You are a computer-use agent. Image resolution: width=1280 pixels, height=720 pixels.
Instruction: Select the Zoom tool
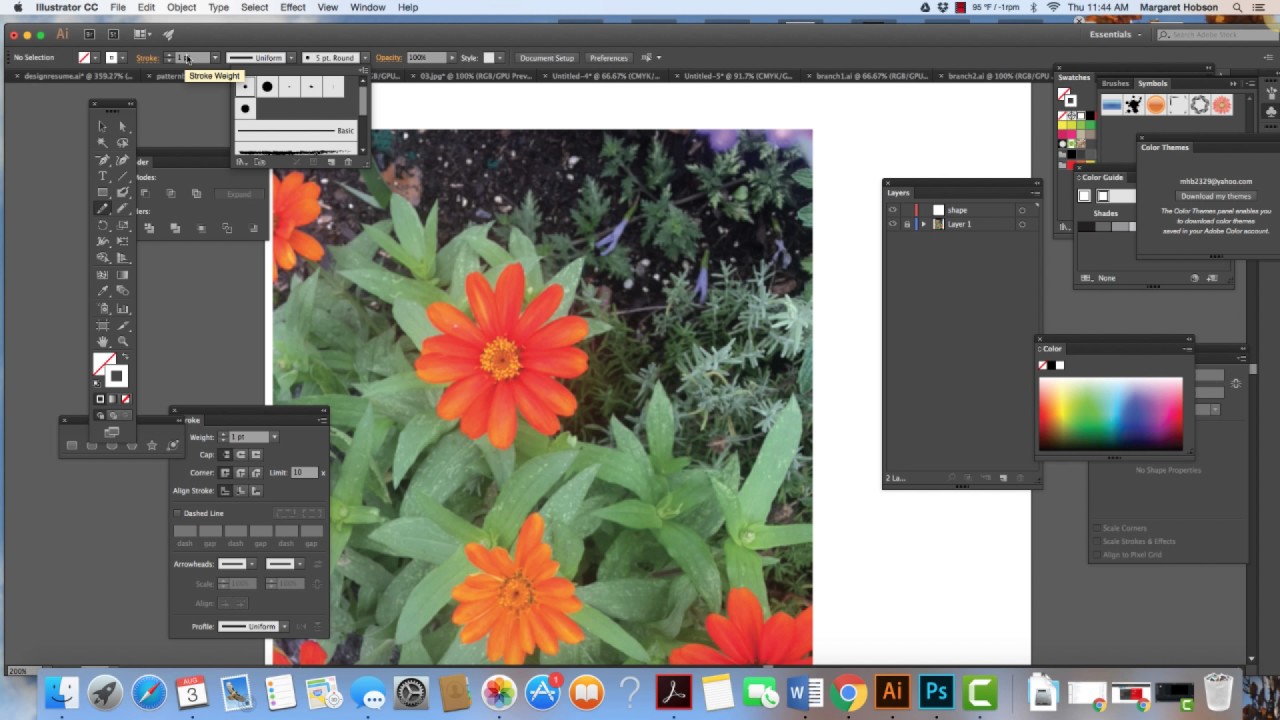point(123,342)
